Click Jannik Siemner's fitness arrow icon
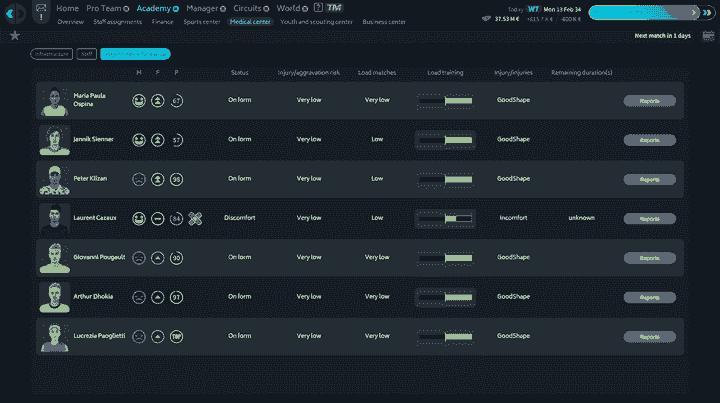 [158, 140]
